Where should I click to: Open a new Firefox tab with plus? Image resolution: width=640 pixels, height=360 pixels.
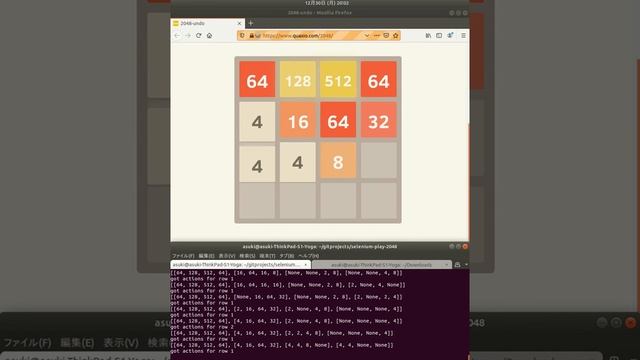[251, 23]
